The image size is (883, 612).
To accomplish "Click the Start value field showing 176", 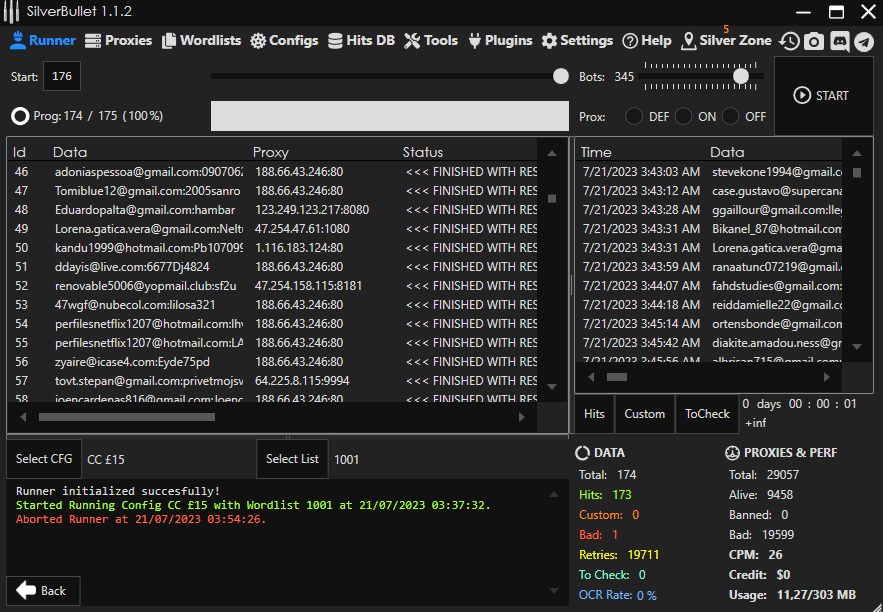I will [x=62, y=76].
